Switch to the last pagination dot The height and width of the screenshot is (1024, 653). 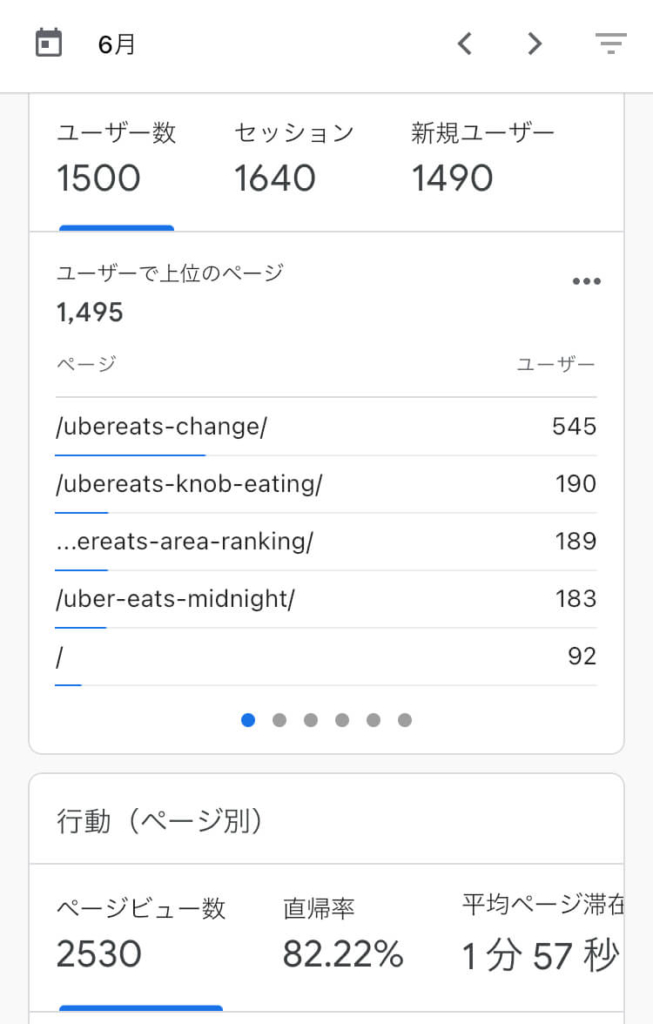405,720
